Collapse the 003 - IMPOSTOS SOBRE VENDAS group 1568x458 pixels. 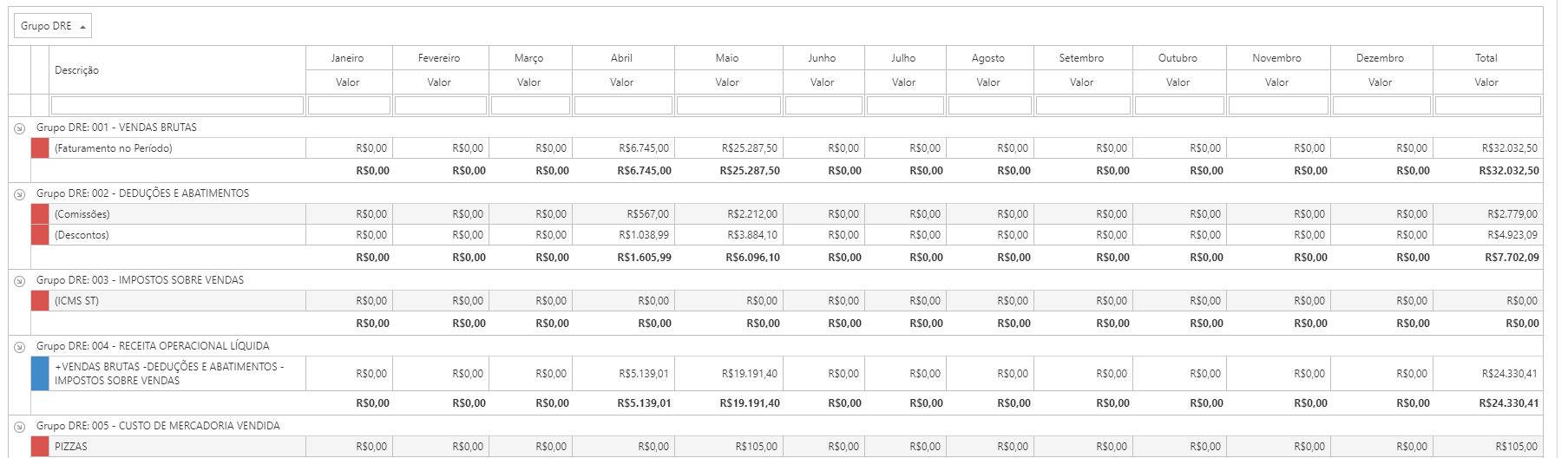click(19, 280)
